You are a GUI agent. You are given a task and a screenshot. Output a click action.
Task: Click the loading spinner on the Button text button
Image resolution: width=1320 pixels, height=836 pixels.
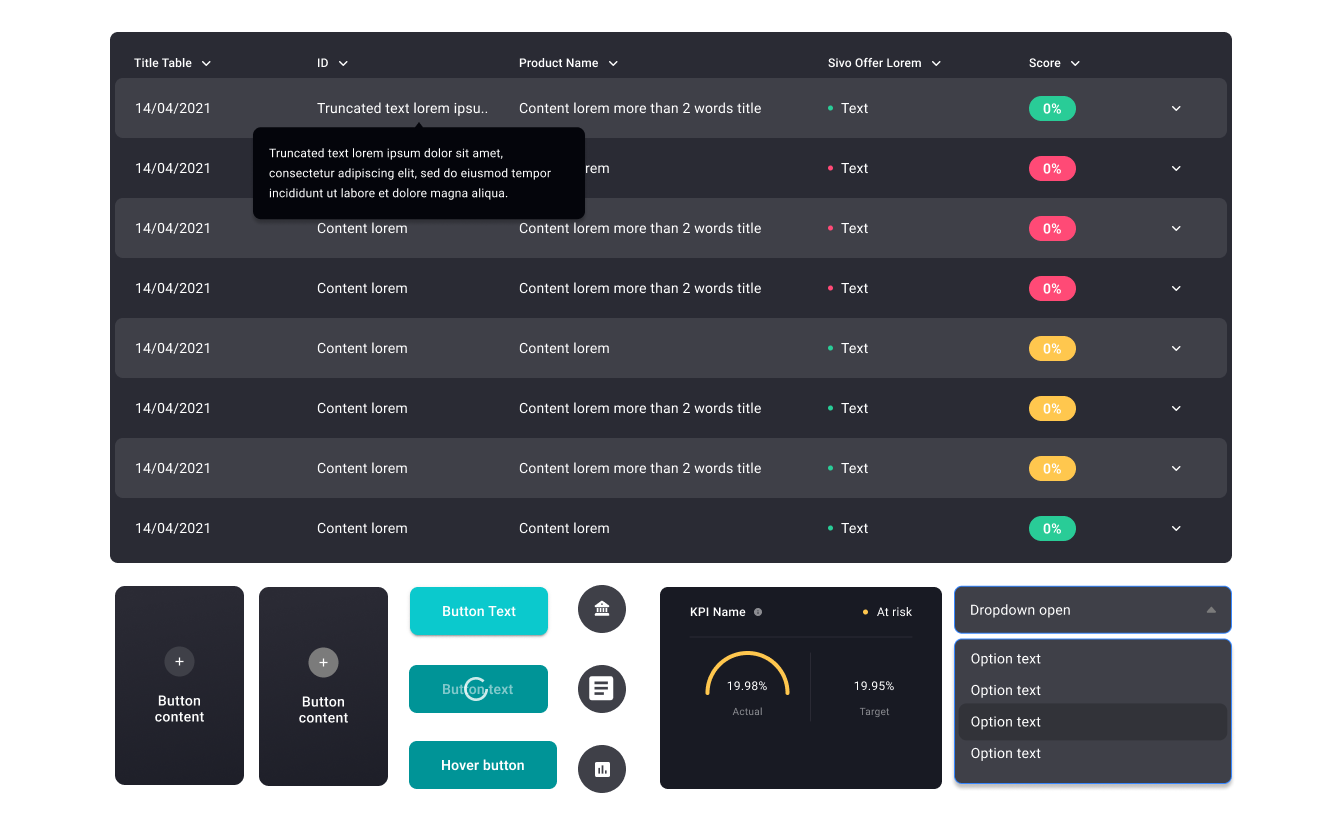[477, 689]
